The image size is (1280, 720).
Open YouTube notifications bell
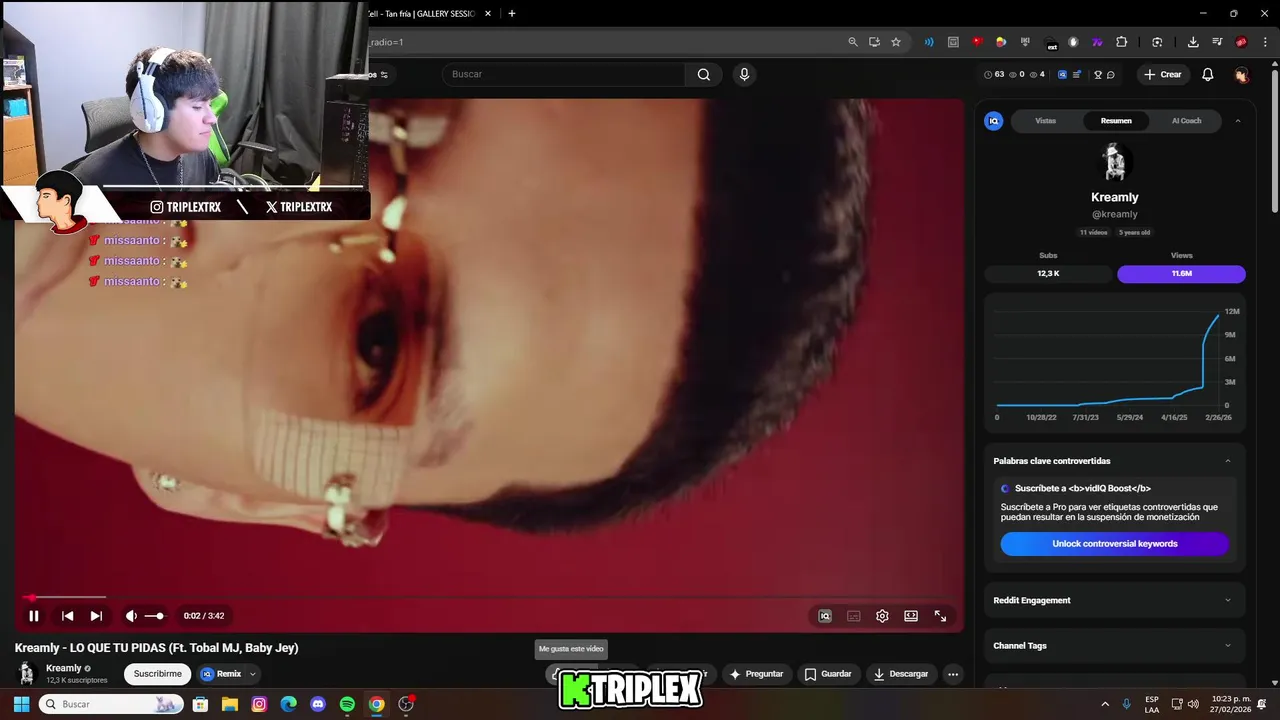pyautogui.click(x=1208, y=74)
